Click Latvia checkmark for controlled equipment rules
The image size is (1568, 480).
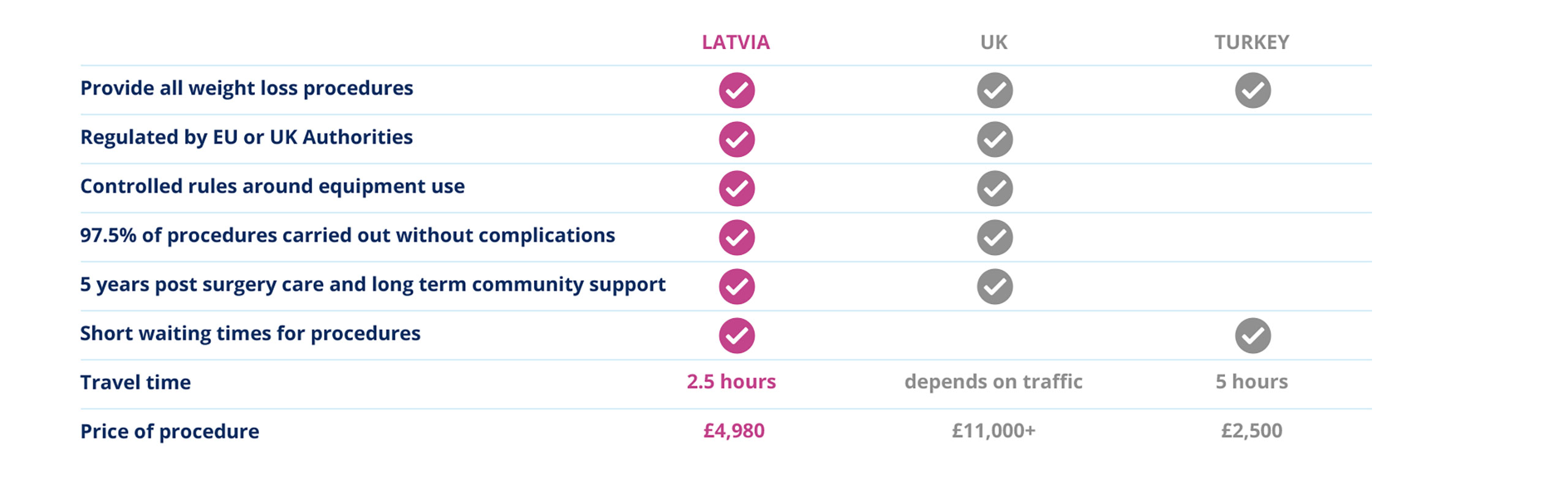coord(736,188)
